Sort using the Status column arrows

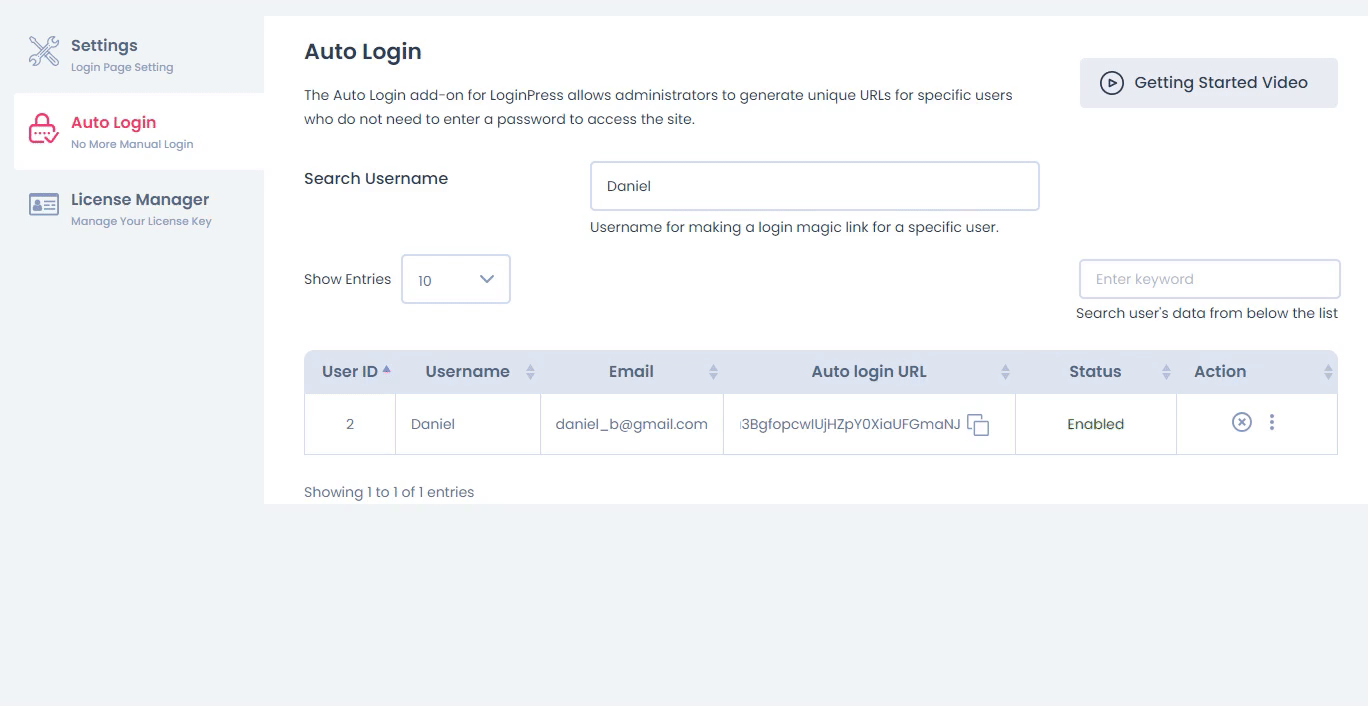[x=1166, y=372]
